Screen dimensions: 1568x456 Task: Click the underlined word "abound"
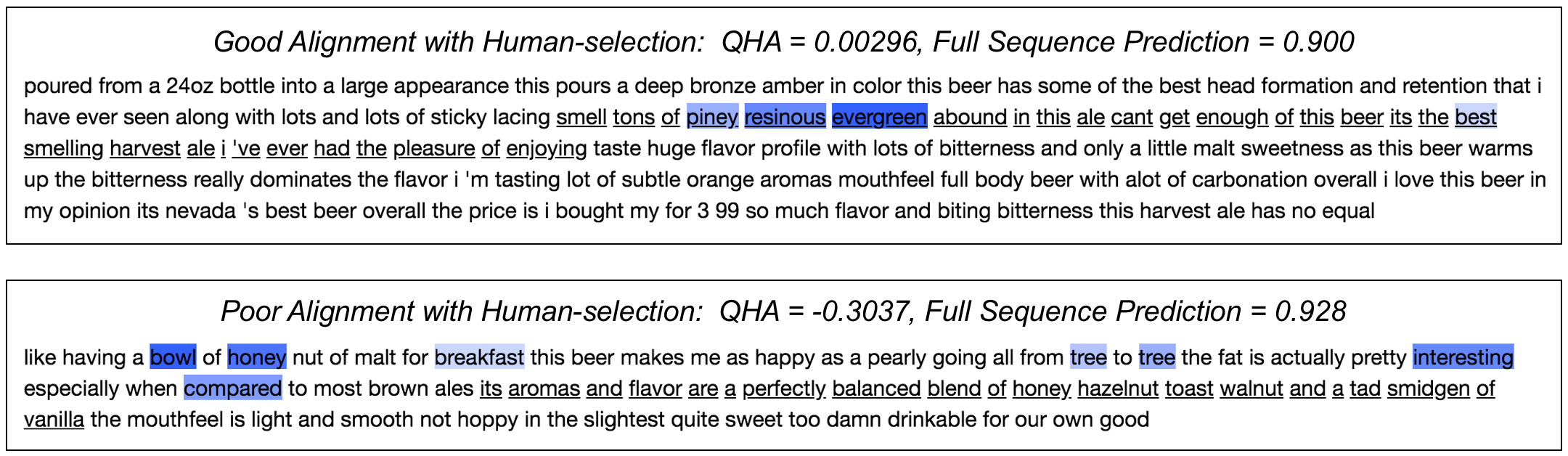(970, 117)
